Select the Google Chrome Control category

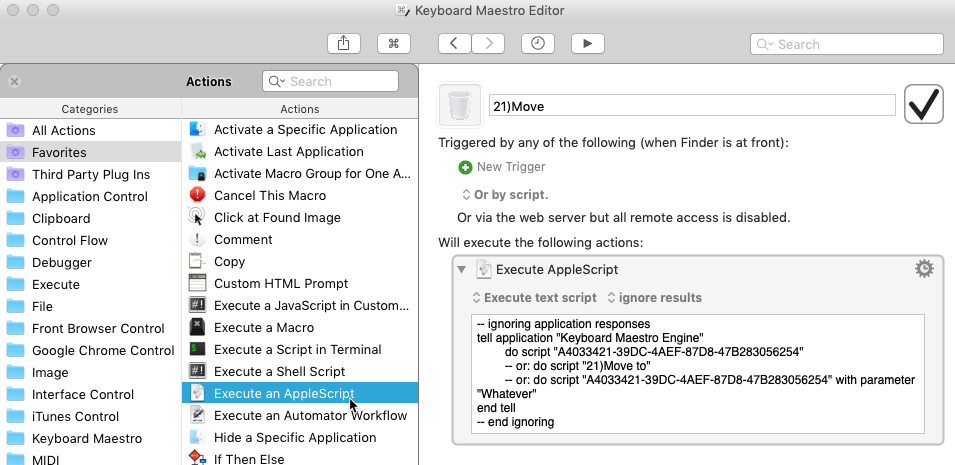point(91,350)
